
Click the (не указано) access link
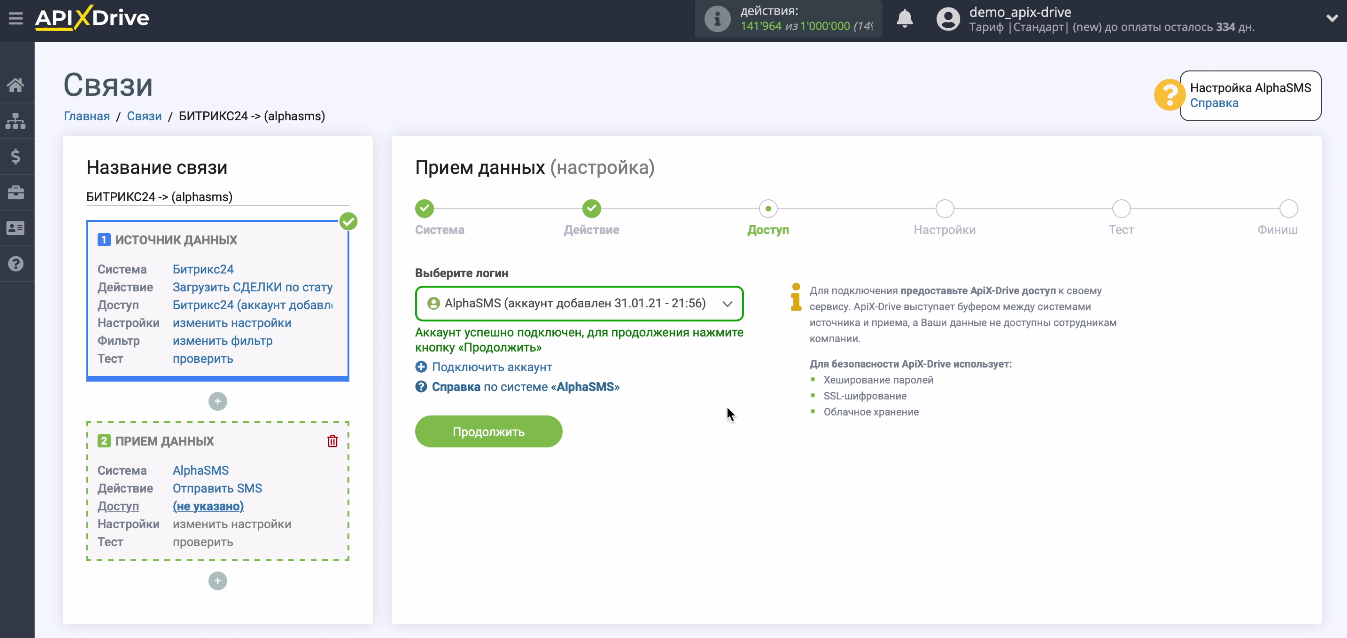208,506
